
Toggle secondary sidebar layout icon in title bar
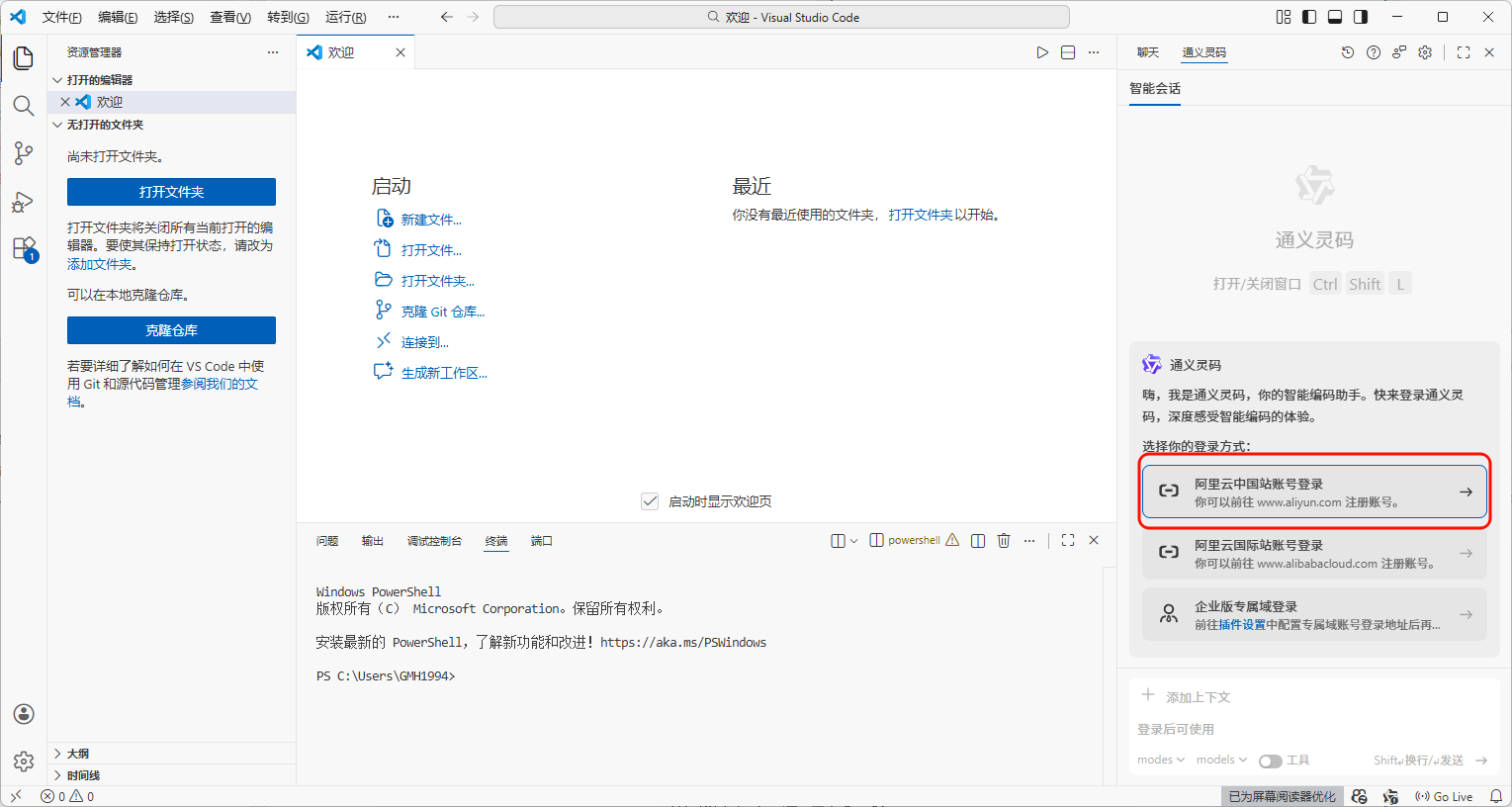1361,17
